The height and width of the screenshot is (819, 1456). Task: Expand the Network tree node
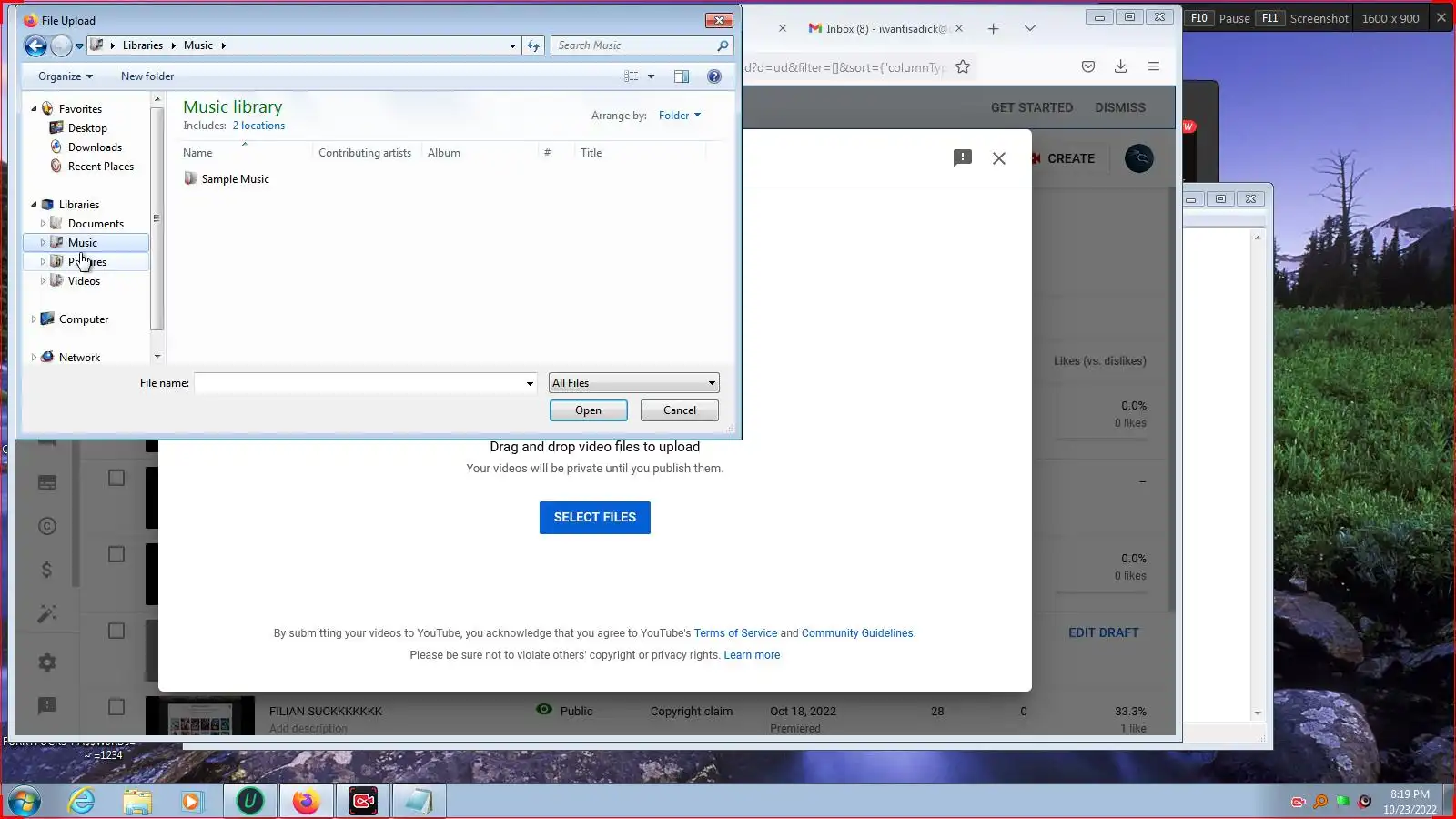[34, 358]
